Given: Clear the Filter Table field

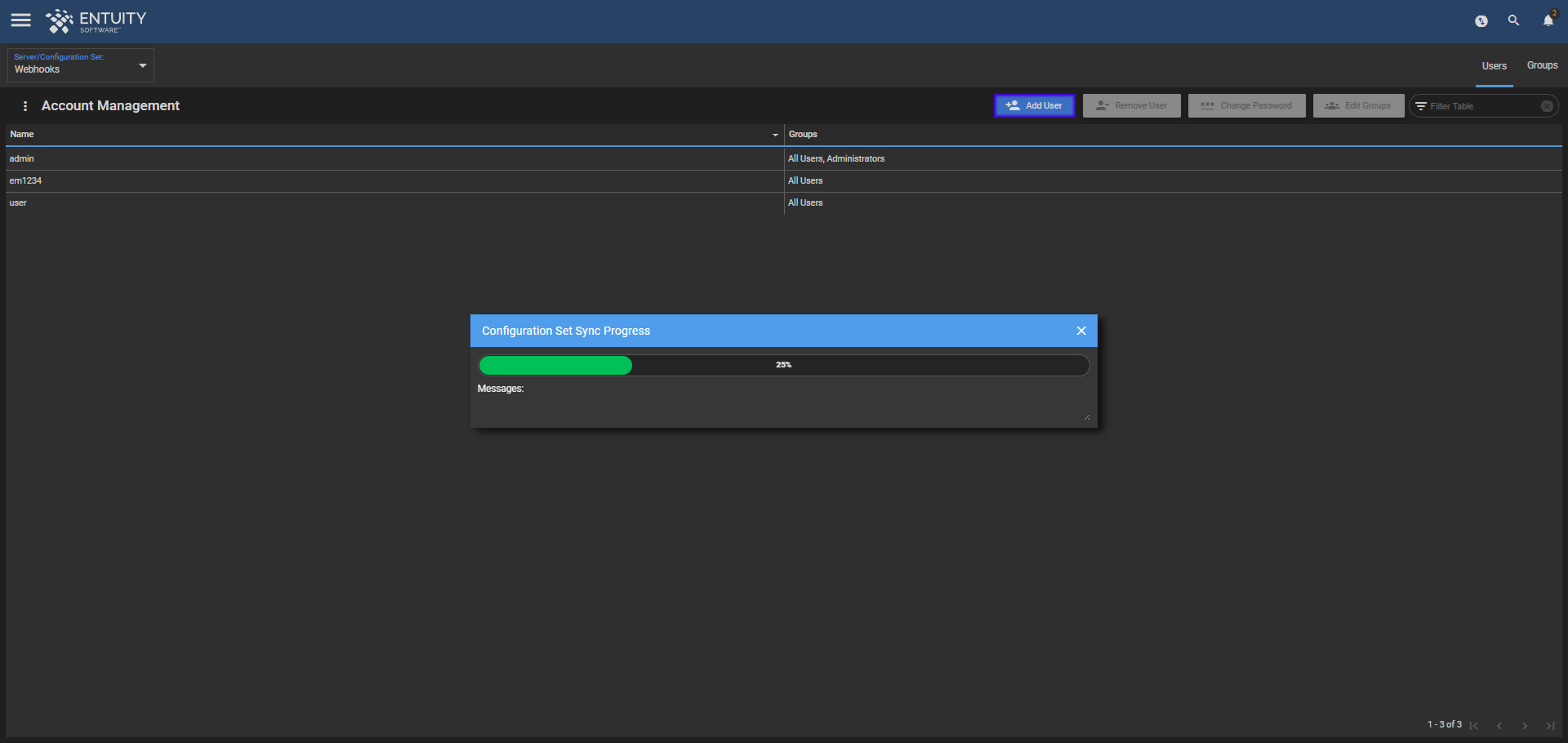Looking at the screenshot, I should point(1547,106).
